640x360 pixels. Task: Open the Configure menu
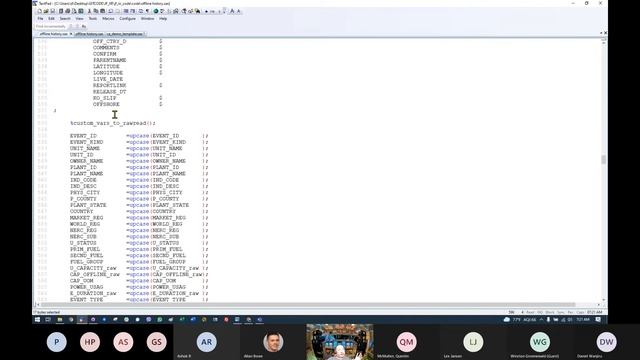point(127,19)
